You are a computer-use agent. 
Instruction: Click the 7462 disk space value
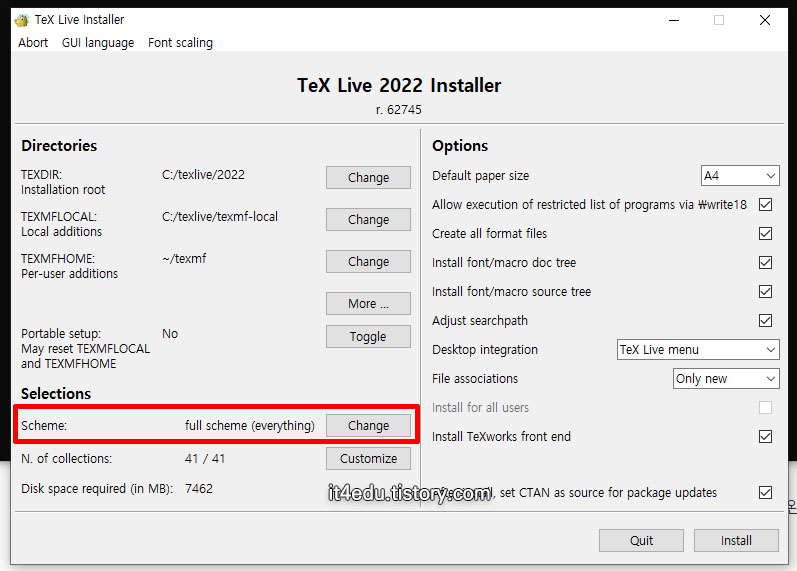(x=199, y=489)
